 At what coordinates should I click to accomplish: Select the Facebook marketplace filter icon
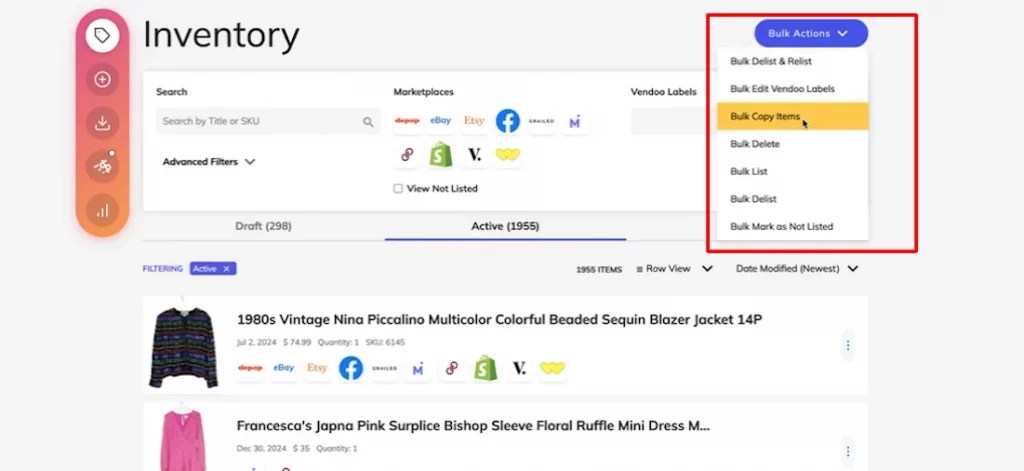(508, 121)
